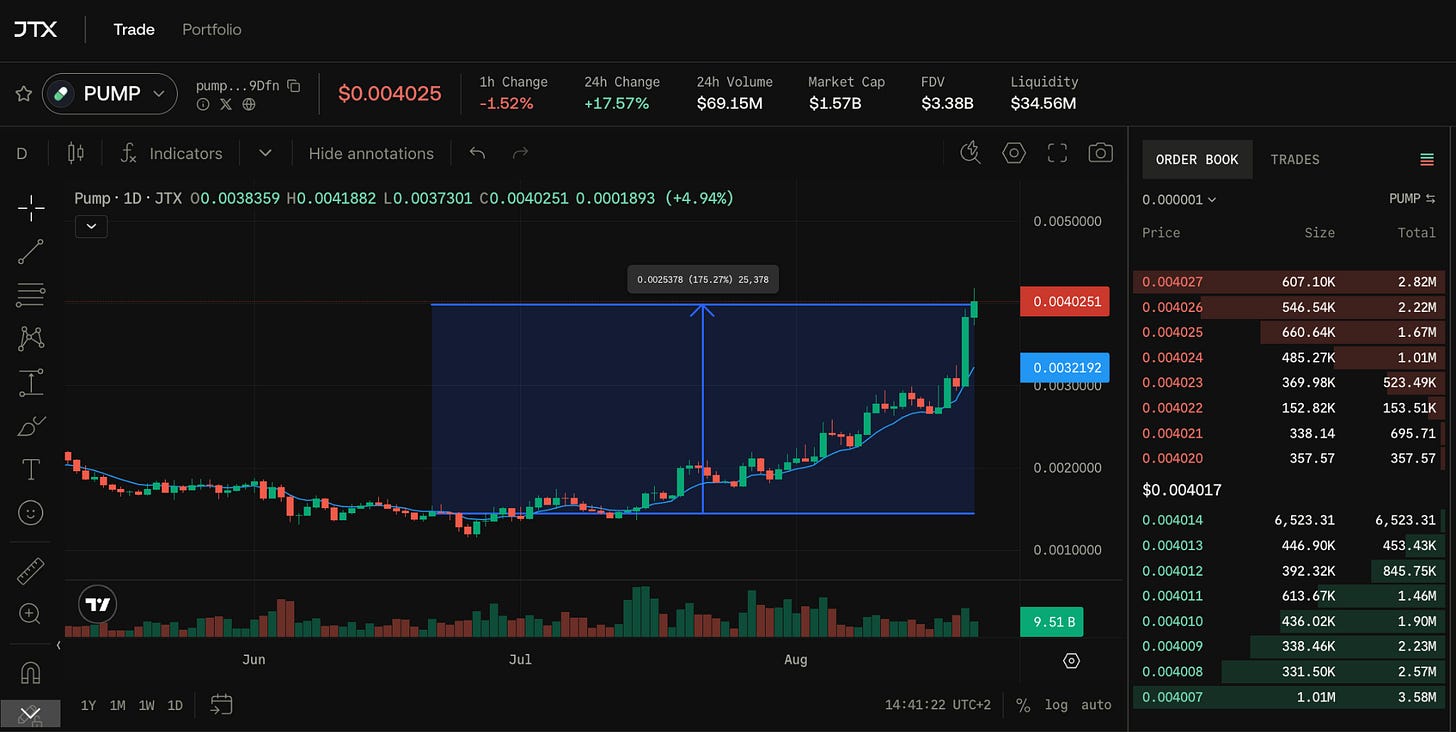This screenshot has height=732, width=1456.
Task: Set the chart range to 1W
Action: pos(146,705)
